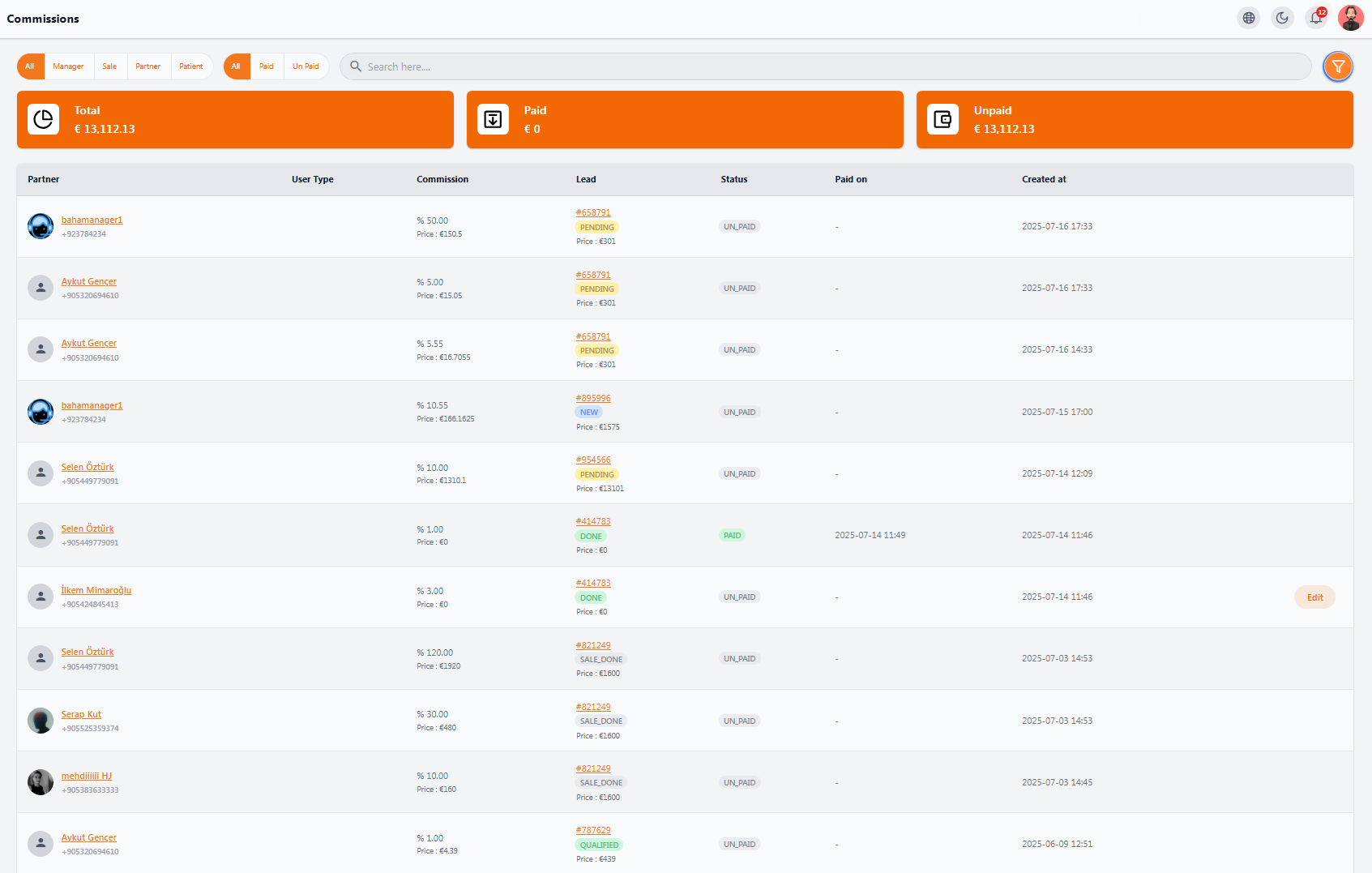The image size is (1372, 873).
Task: Open mehdiiiiii HJ partner link
Action: tap(87, 776)
